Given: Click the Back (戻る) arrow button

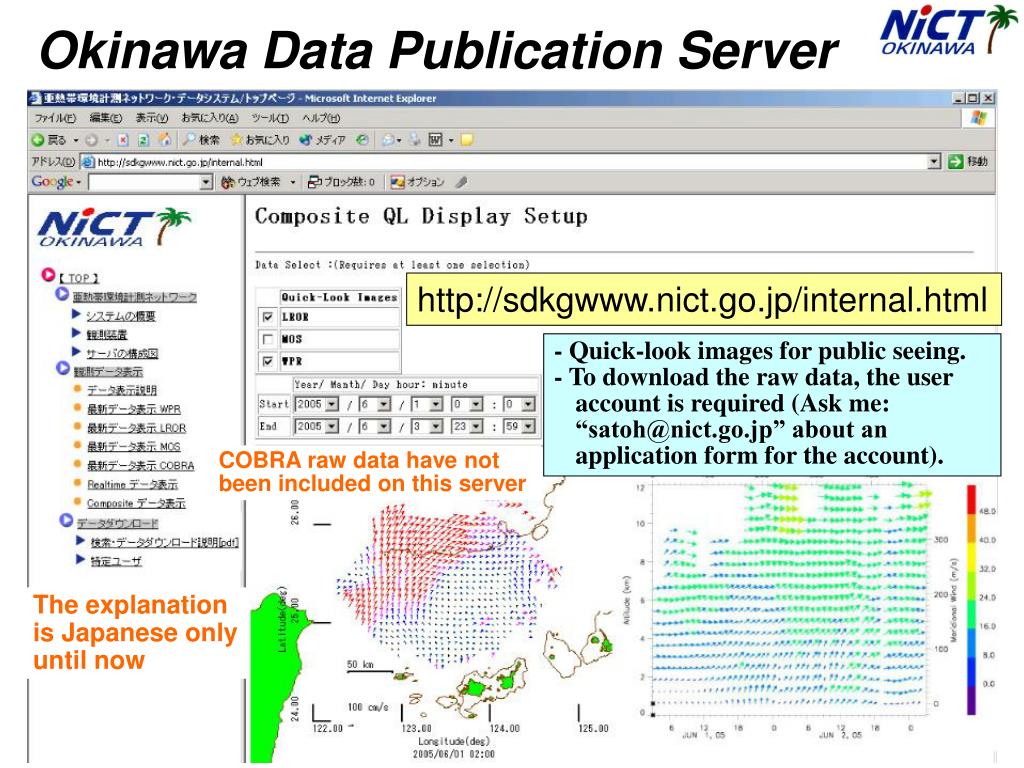Looking at the screenshot, I should click(x=49, y=140).
